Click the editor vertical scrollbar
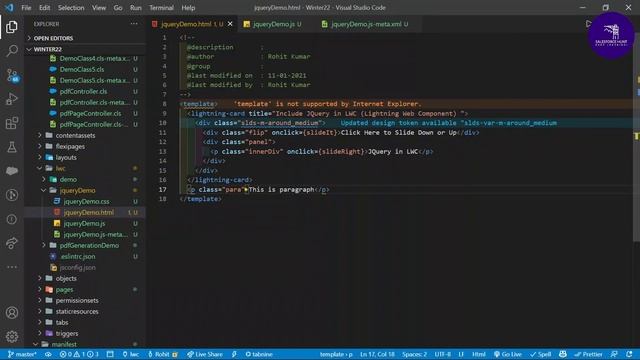Image resolution: width=640 pixels, height=360 pixels. pos(636,137)
